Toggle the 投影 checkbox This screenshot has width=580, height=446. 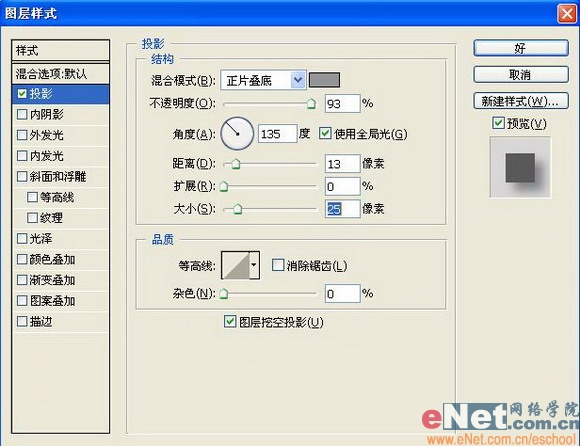point(22,94)
